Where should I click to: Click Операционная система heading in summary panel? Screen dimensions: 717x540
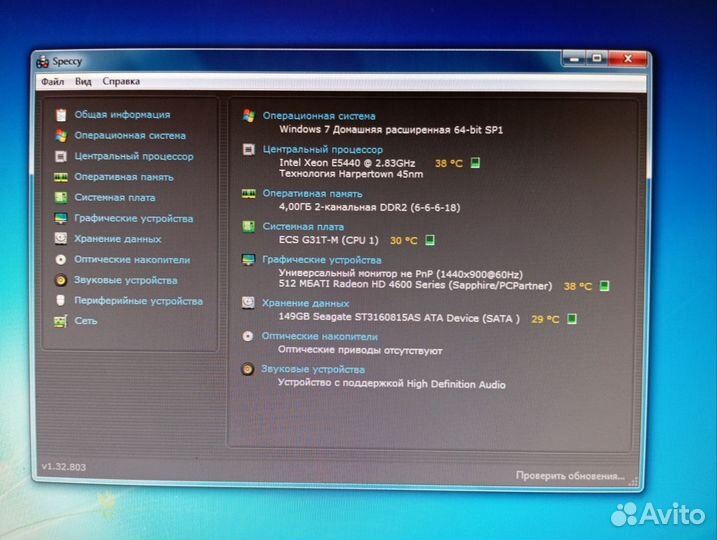(319, 116)
